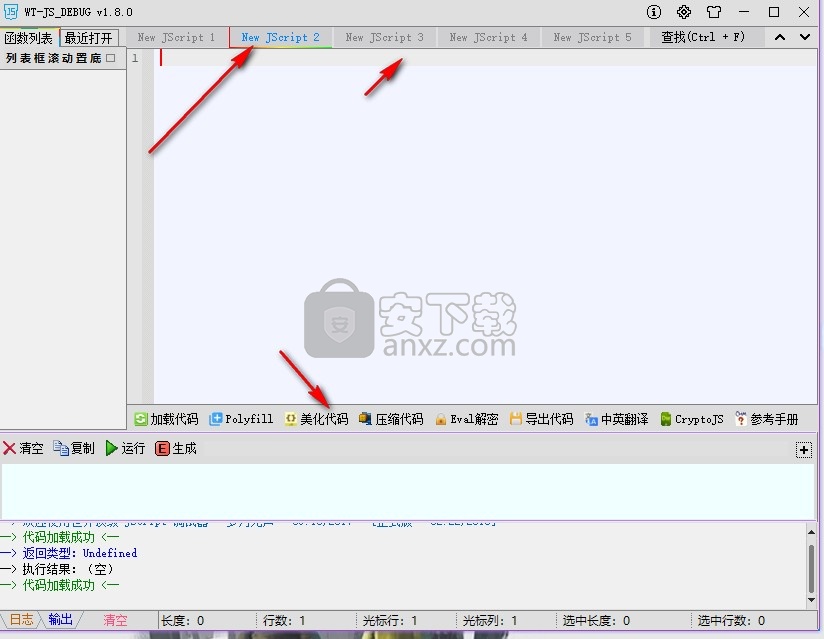824x639 pixels.
Task: Open the skin theme shirt icon
Action: (x=714, y=12)
